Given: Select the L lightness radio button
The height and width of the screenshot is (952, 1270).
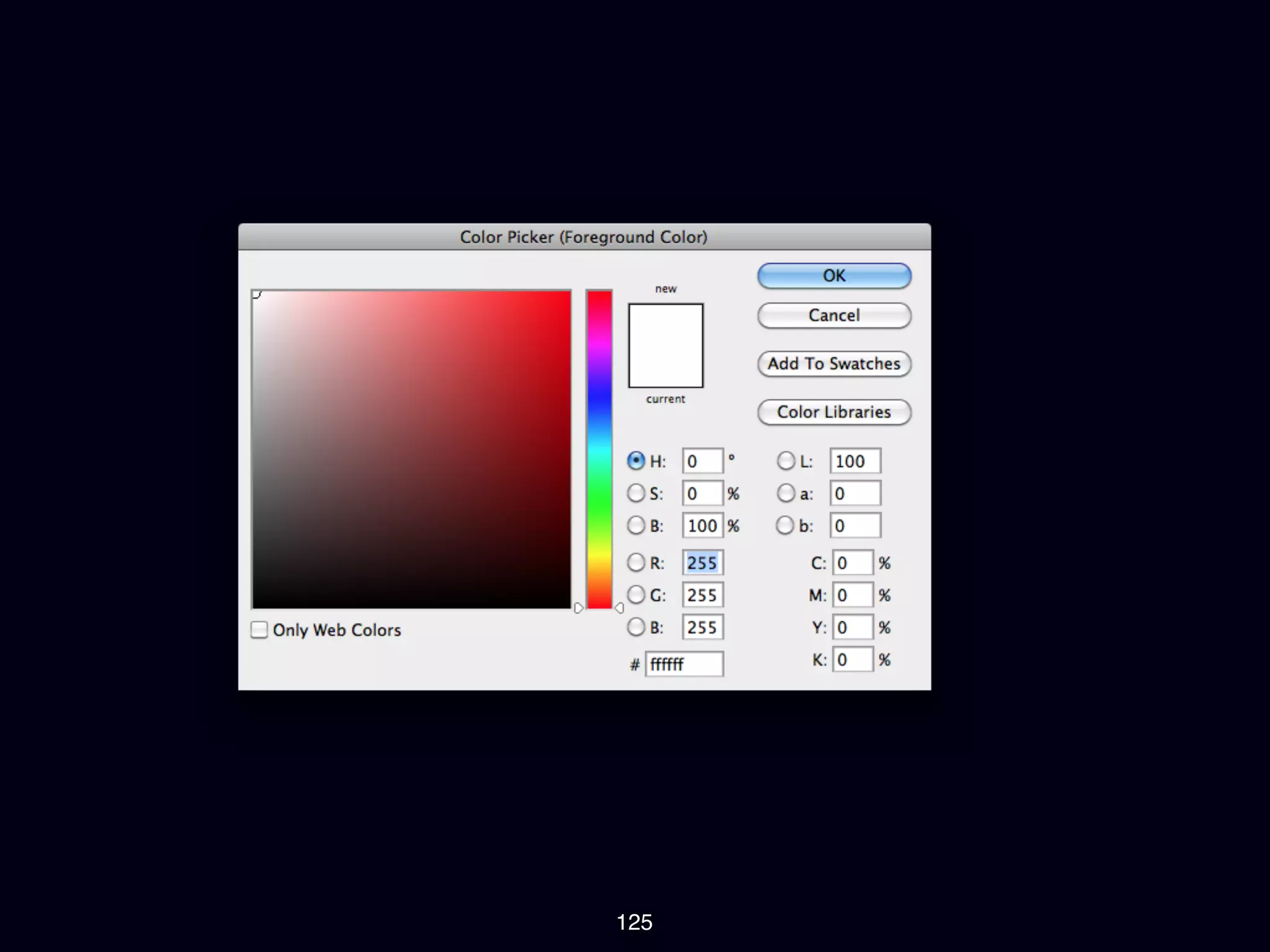Looking at the screenshot, I should pos(786,461).
